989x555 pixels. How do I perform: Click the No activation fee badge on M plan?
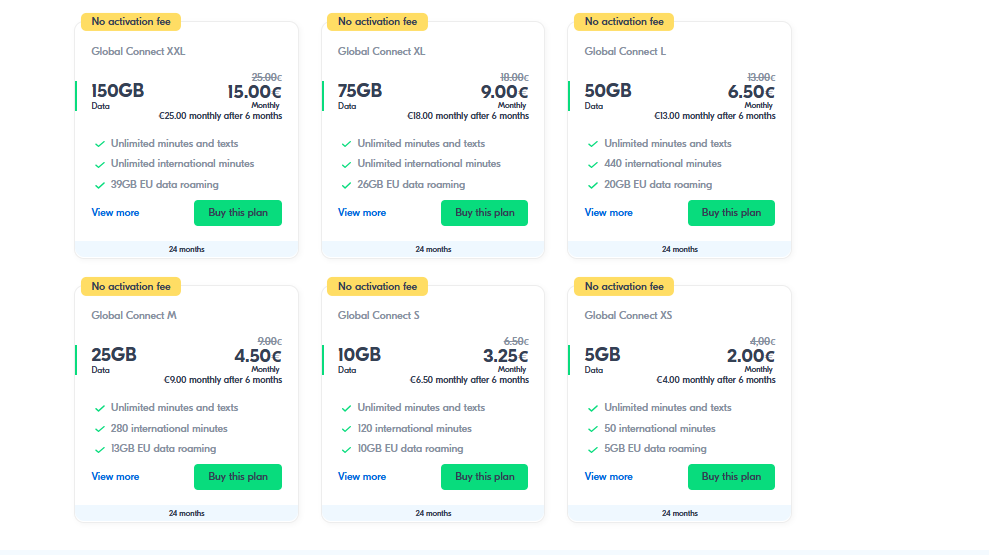point(131,286)
